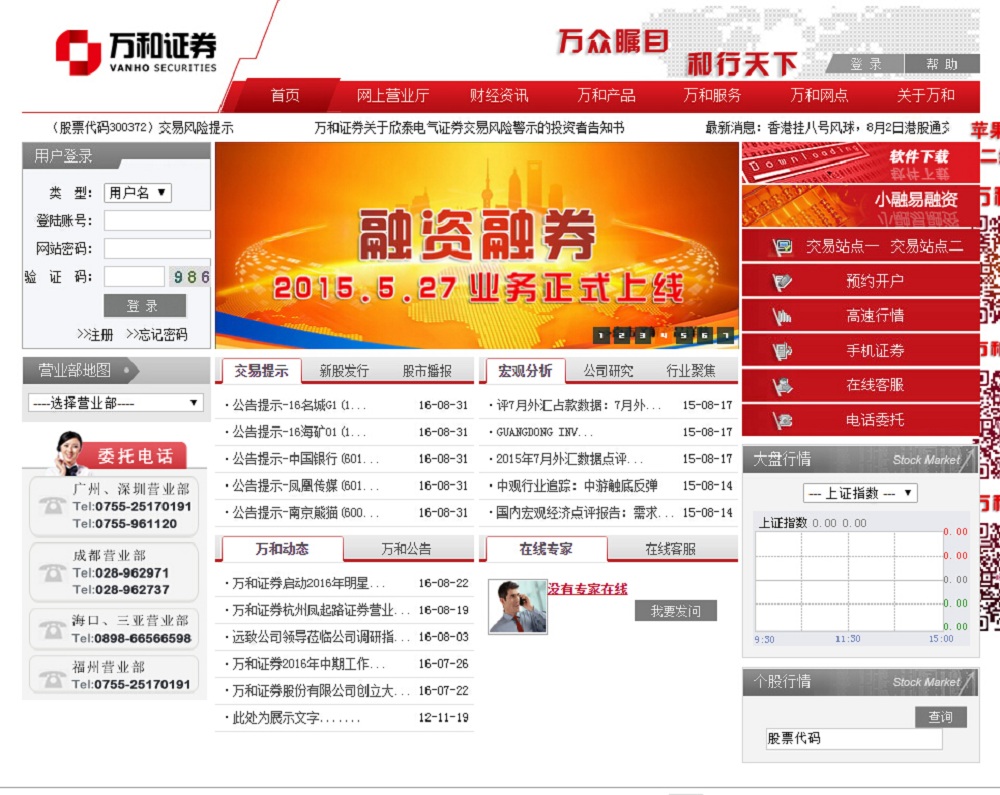The width and height of the screenshot is (1000, 795).
Task: Click the 委托电话 operator image
Action: pyautogui.click(x=69, y=453)
